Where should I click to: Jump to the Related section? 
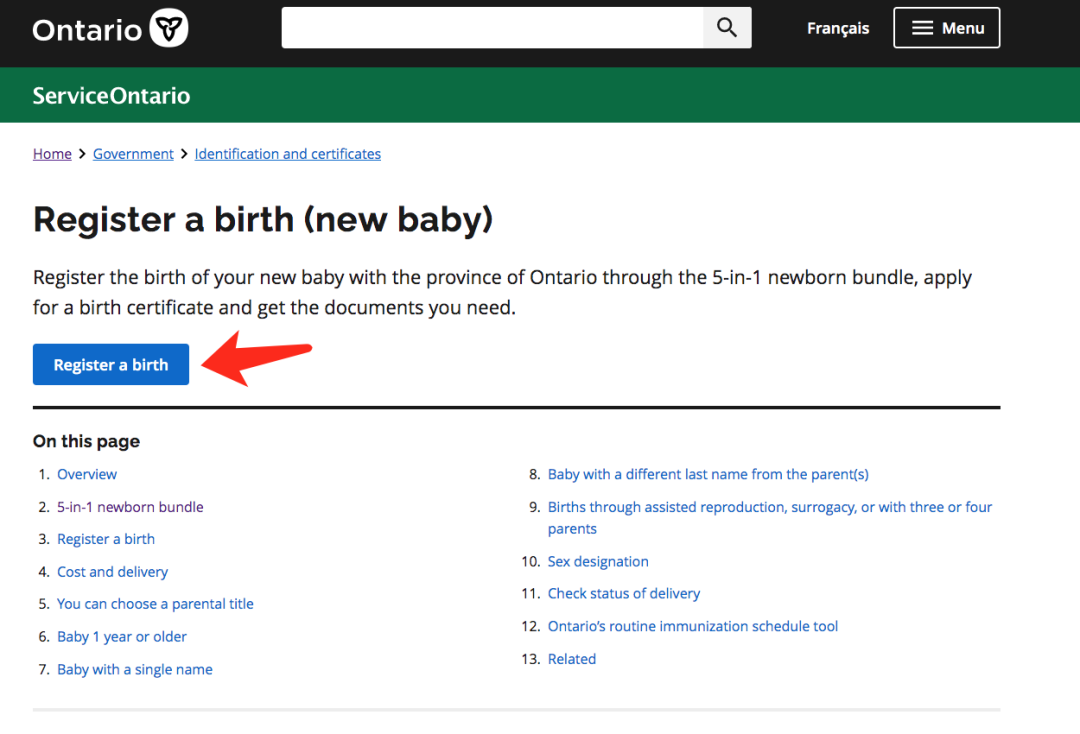(572, 659)
